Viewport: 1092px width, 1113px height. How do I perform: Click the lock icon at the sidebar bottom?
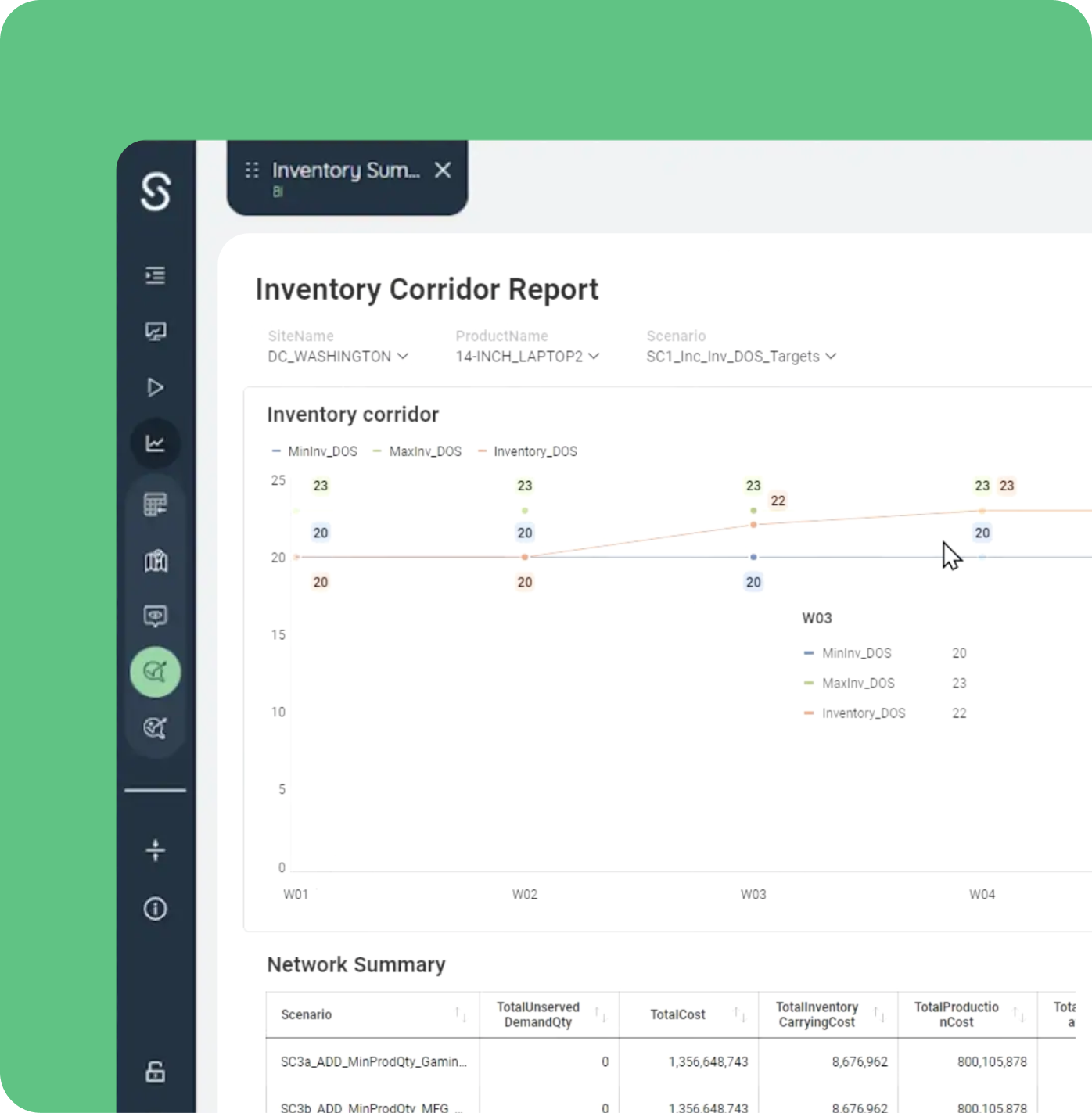[156, 1072]
